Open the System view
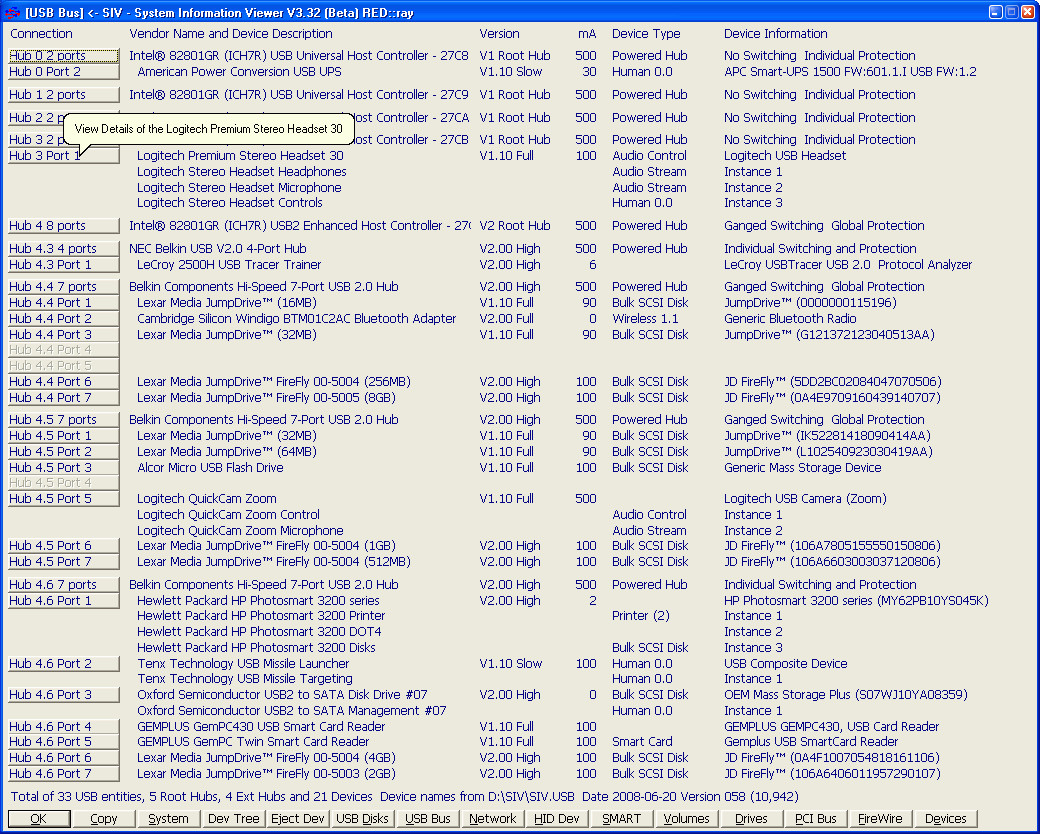The width and height of the screenshot is (1040, 834). (168, 819)
